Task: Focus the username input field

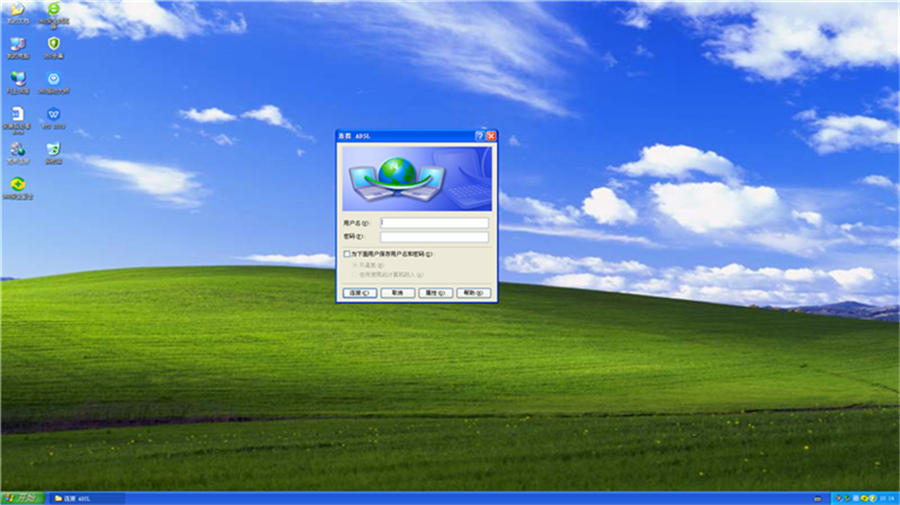Action: click(435, 223)
